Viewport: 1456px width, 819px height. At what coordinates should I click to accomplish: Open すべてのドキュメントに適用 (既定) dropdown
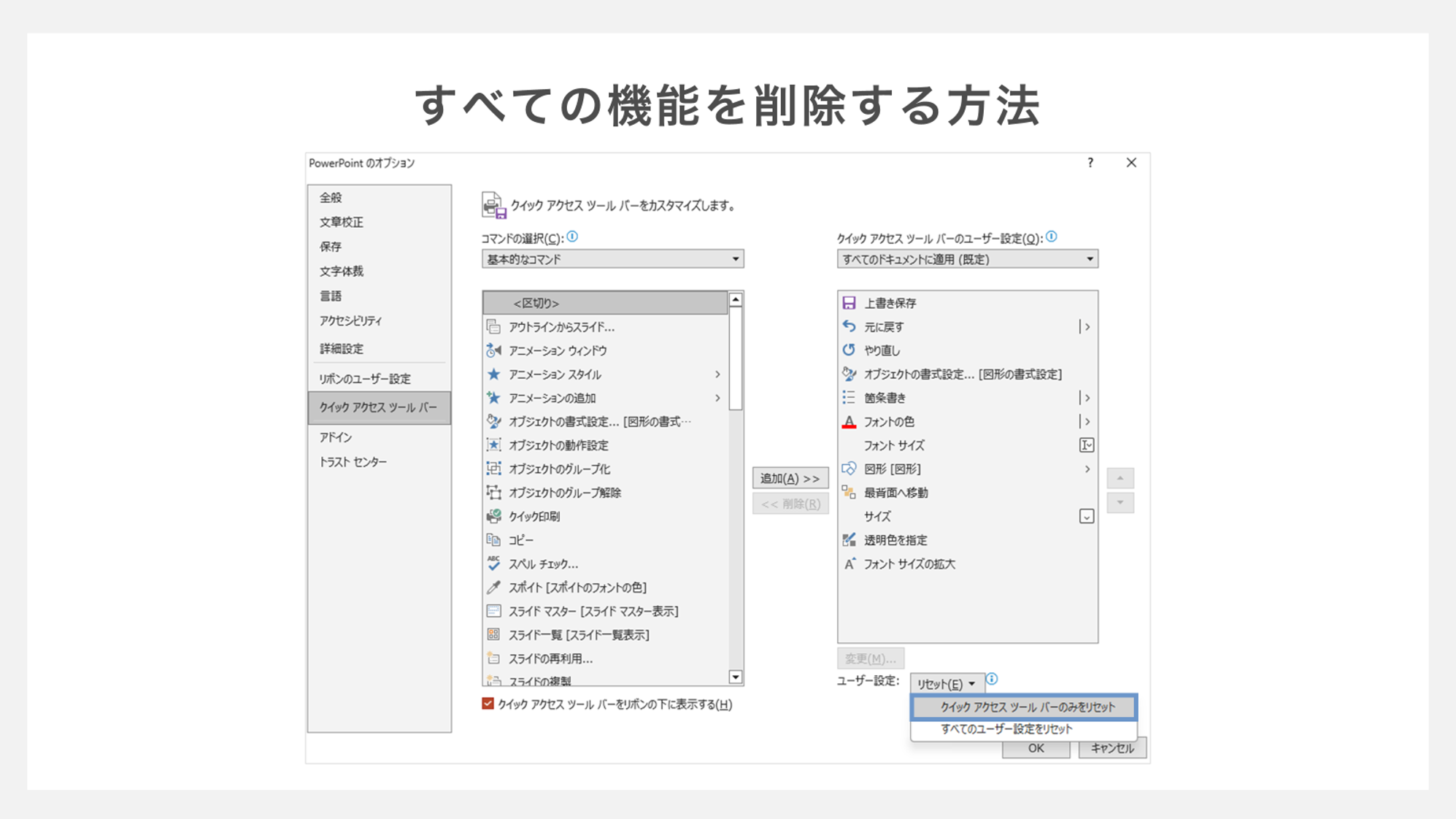coord(967,259)
